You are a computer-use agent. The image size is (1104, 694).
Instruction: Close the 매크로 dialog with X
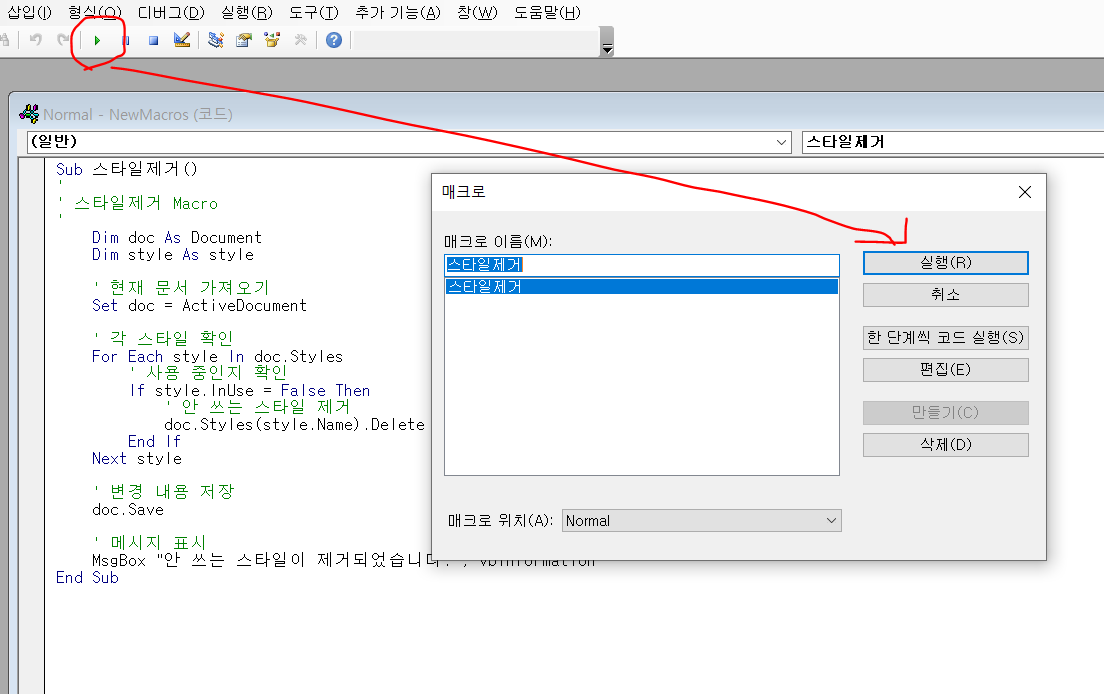[1025, 192]
